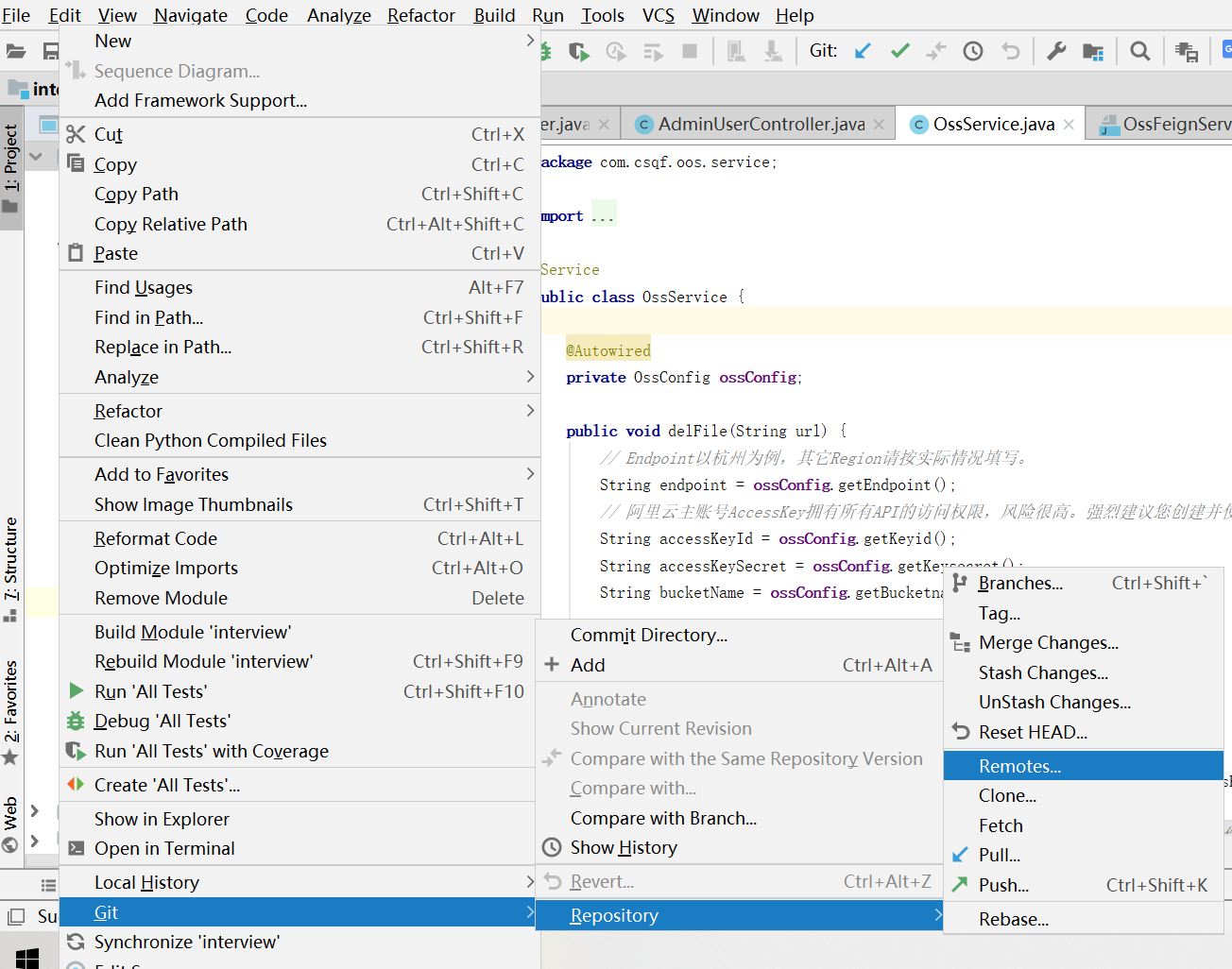
Task: Click the Stop square icon in toolbar
Action: (x=690, y=51)
